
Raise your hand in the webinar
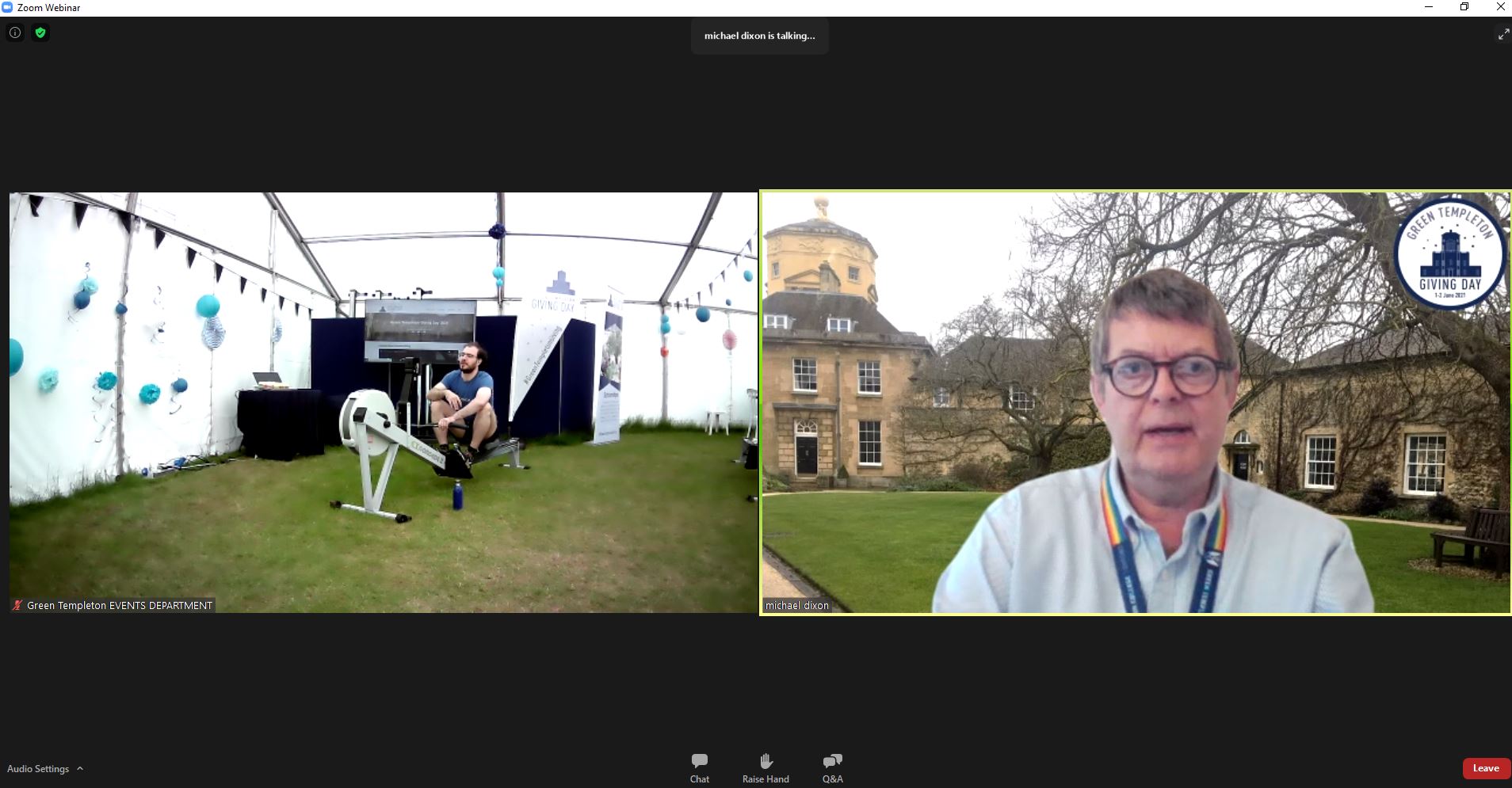766,767
